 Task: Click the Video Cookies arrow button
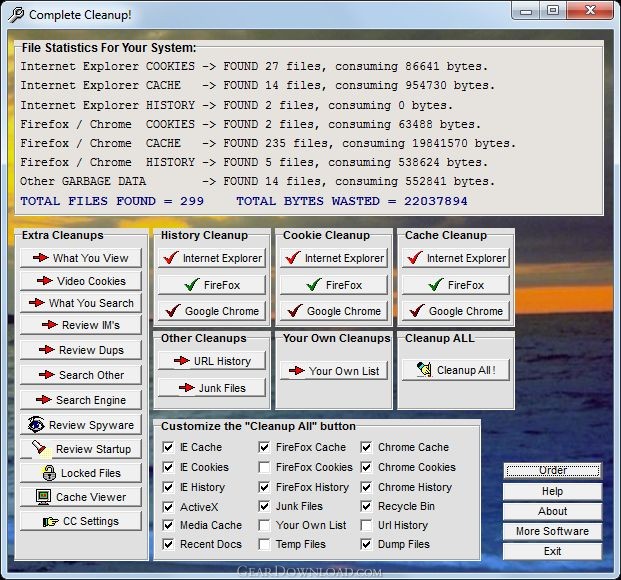[x=81, y=281]
